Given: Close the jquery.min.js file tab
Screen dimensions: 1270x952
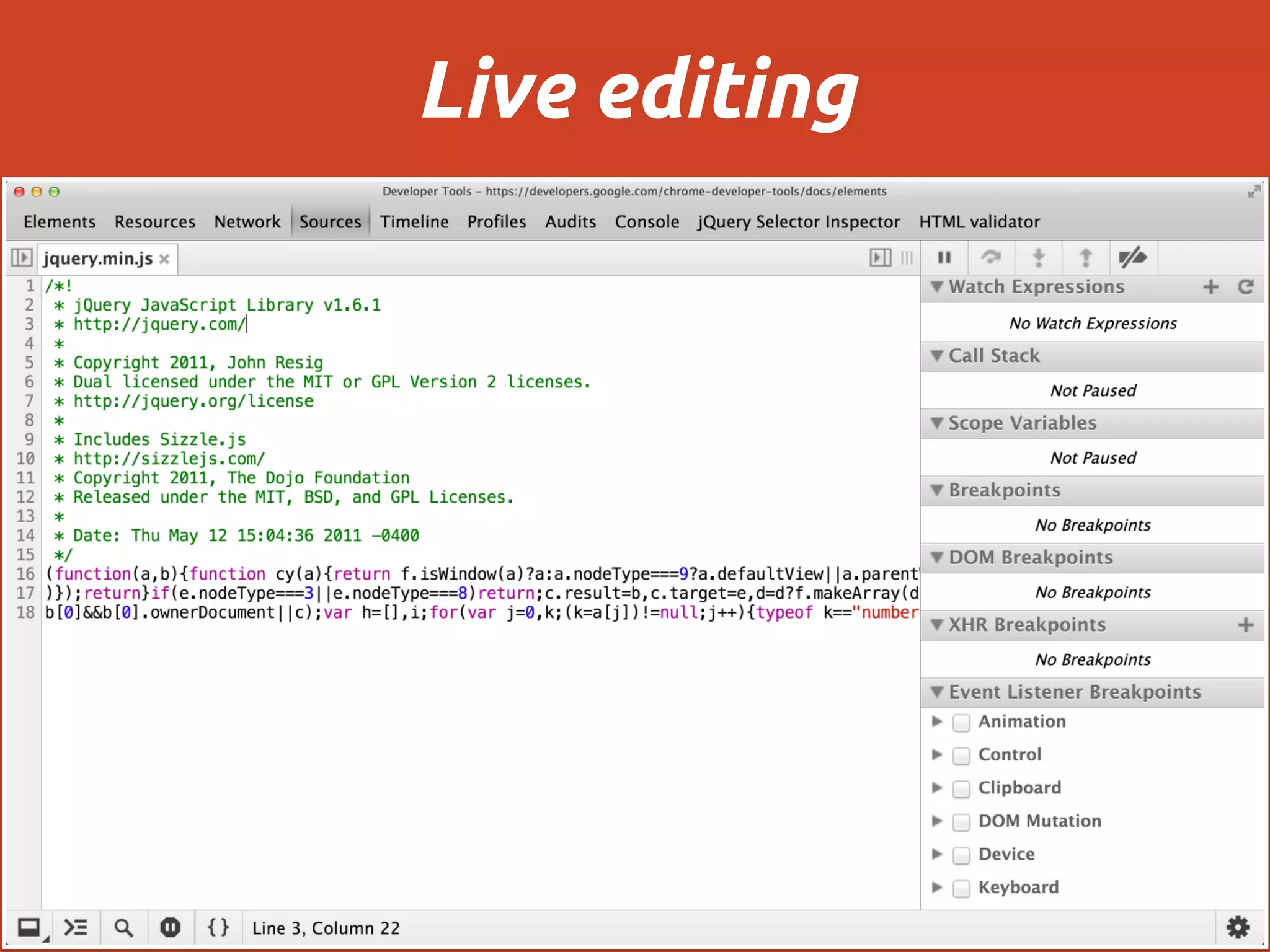Looking at the screenshot, I should pyautogui.click(x=164, y=259).
